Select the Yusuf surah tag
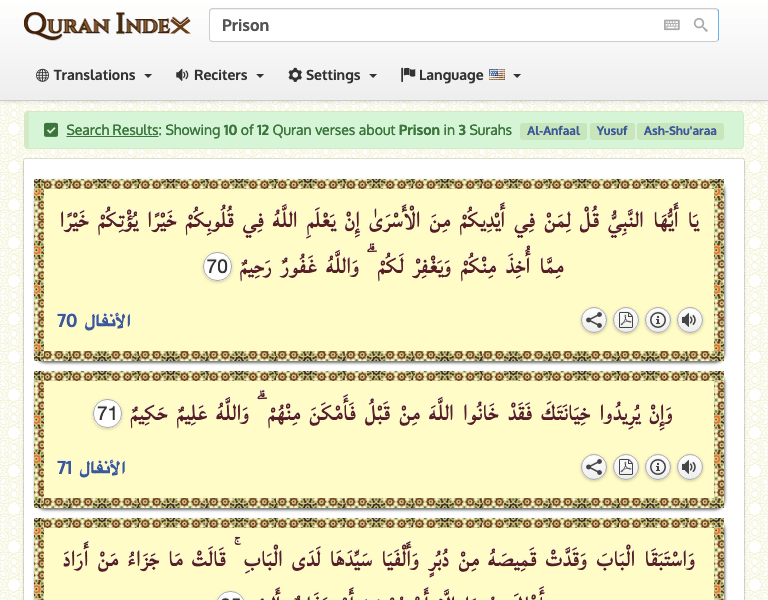This screenshot has height=600, width=768. pyautogui.click(x=612, y=131)
